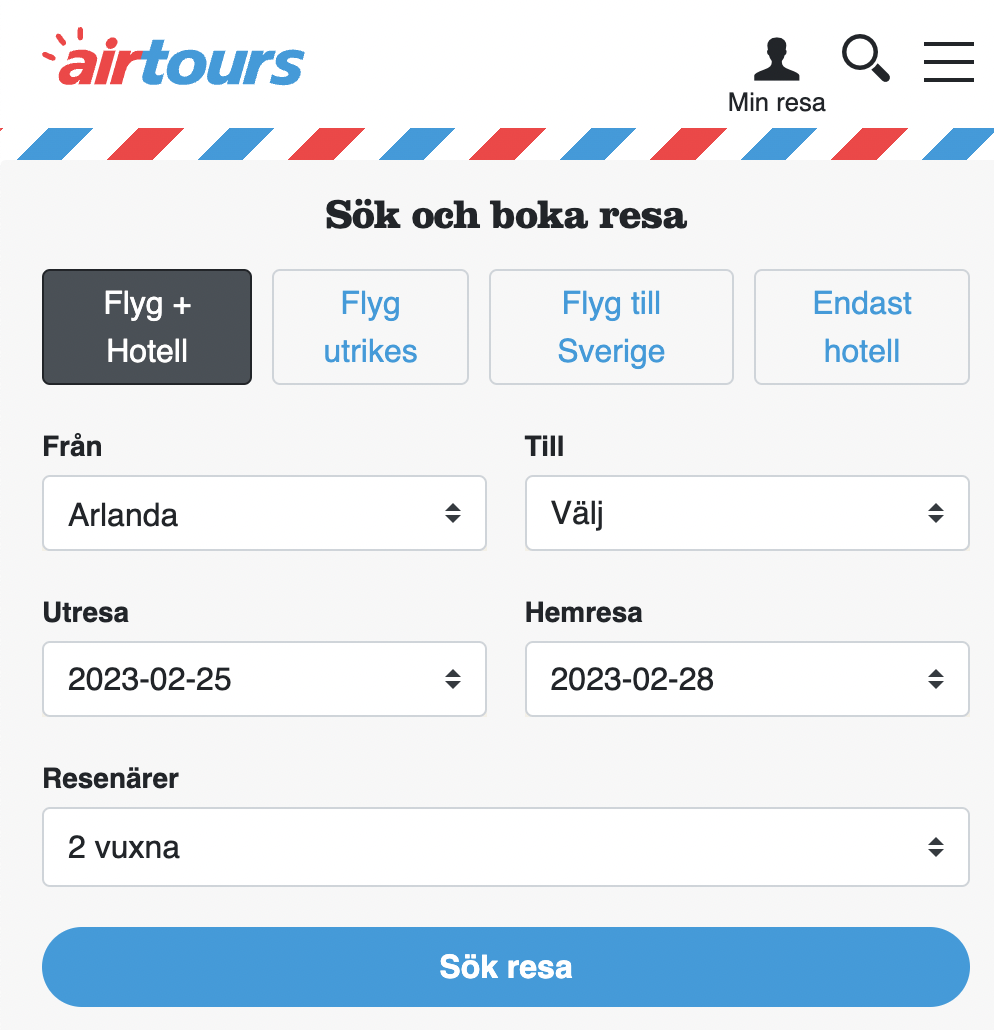This screenshot has height=1030, width=994.
Task: Select the Flyg + Hotell tab
Action: pyautogui.click(x=147, y=327)
